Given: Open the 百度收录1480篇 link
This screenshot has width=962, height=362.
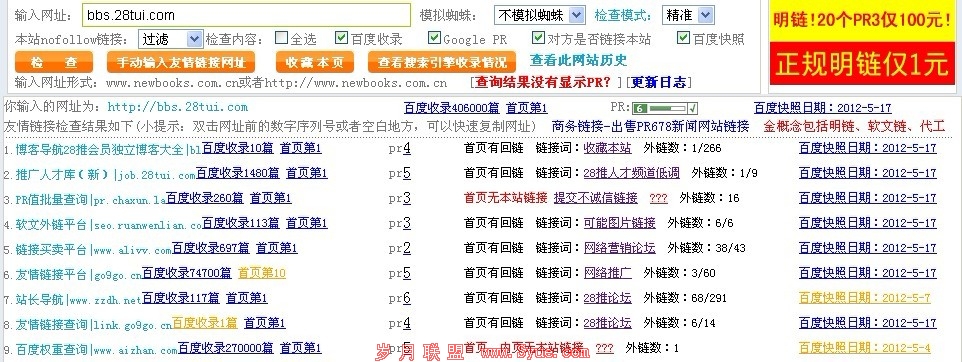Looking at the screenshot, I should [238, 173].
